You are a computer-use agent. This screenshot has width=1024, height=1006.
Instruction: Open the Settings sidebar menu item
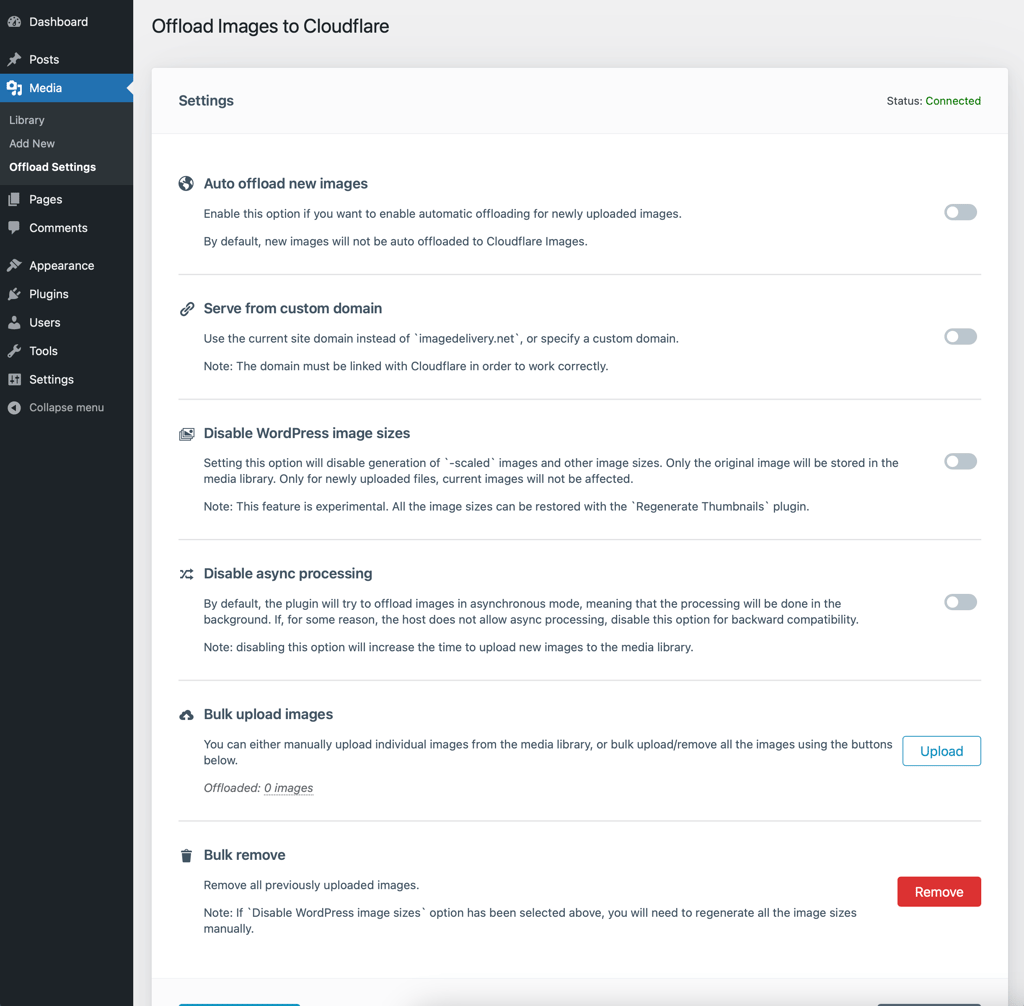(x=67, y=380)
